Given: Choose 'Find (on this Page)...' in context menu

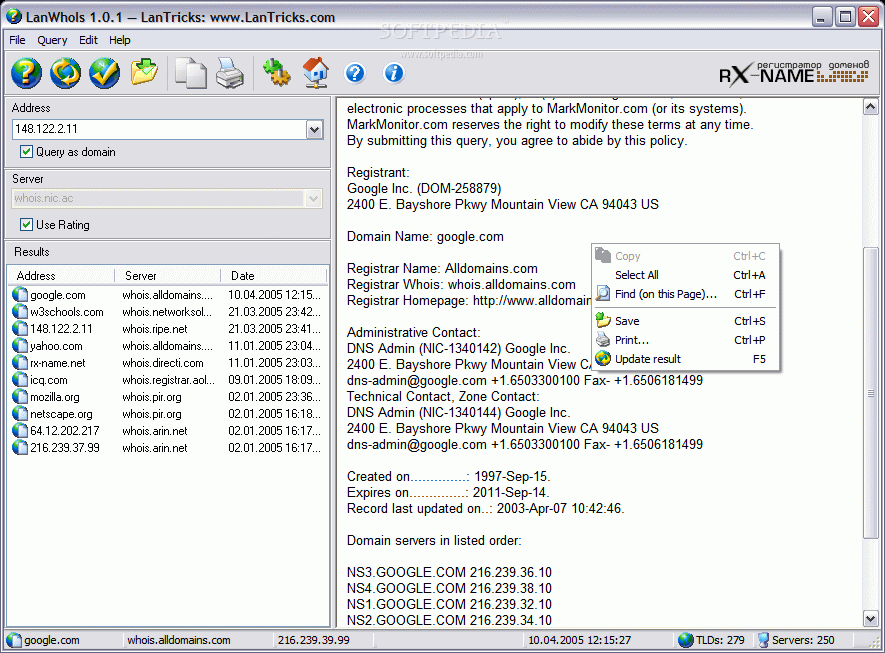Looking at the screenshot, I should point(686,294).
